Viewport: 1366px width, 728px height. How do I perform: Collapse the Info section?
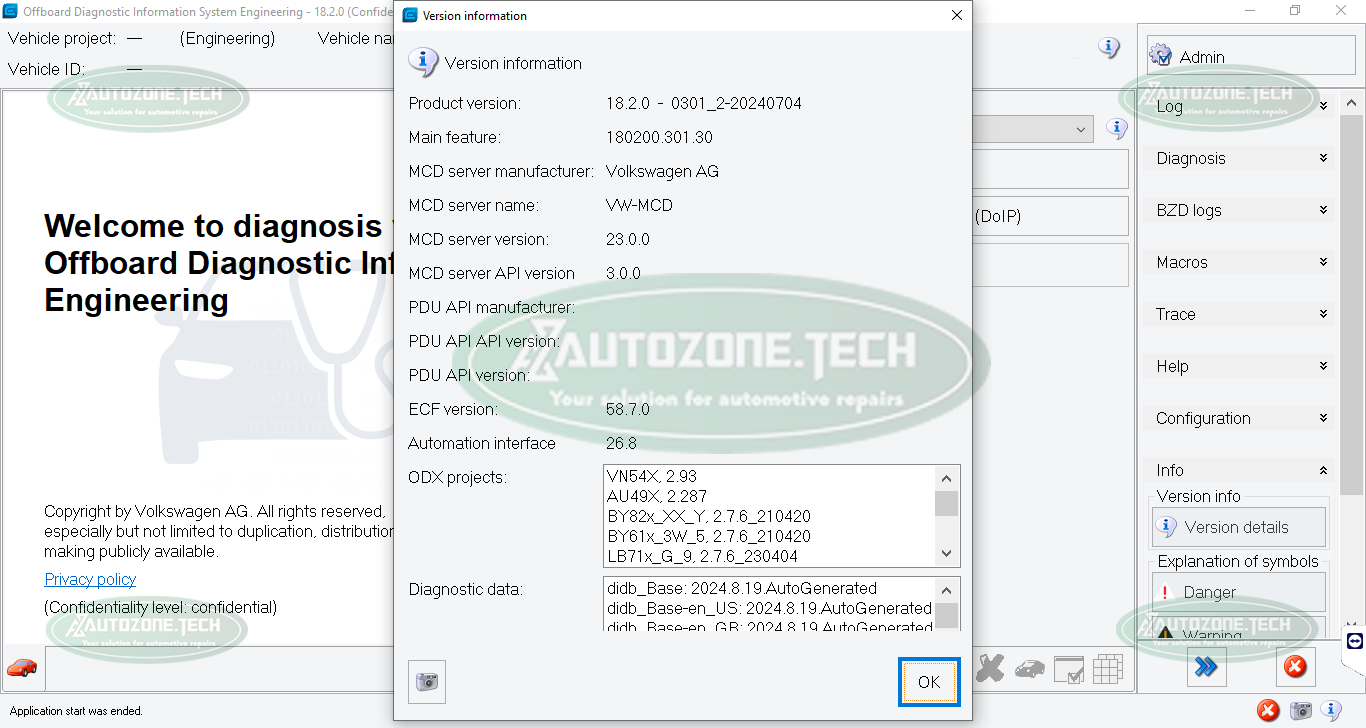(1240, 470)
